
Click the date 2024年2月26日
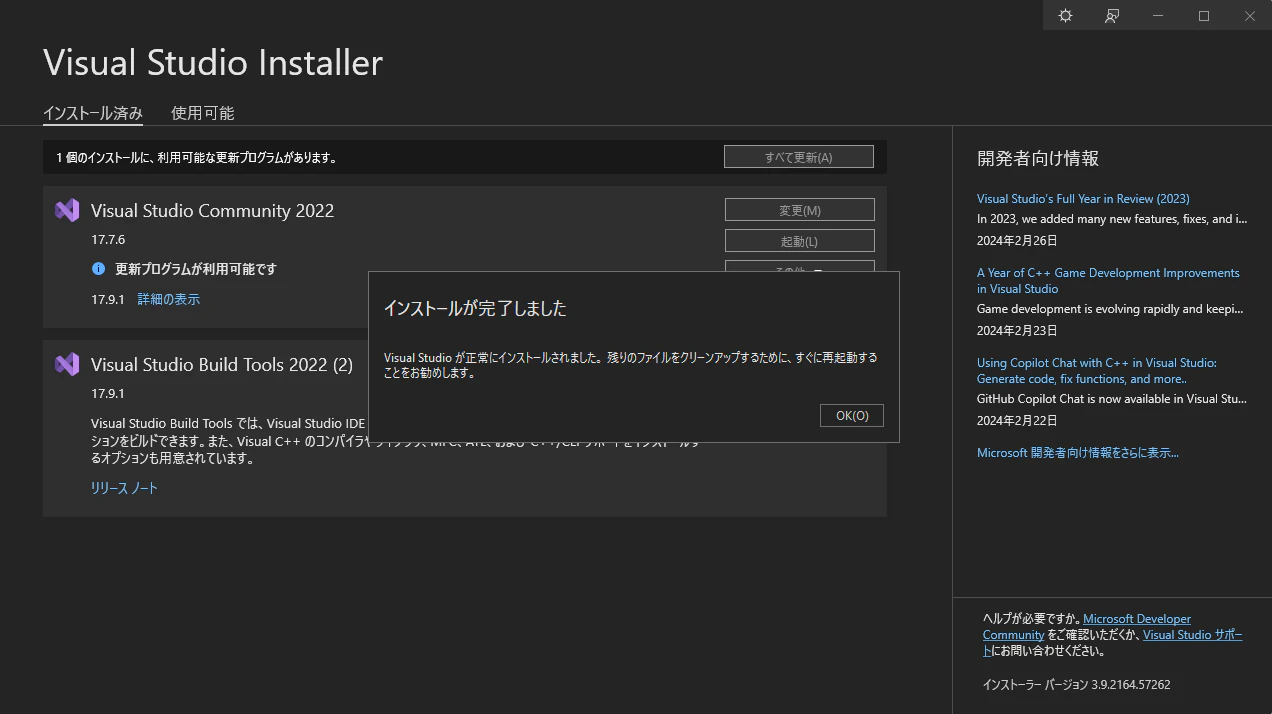coord(1017,241)
